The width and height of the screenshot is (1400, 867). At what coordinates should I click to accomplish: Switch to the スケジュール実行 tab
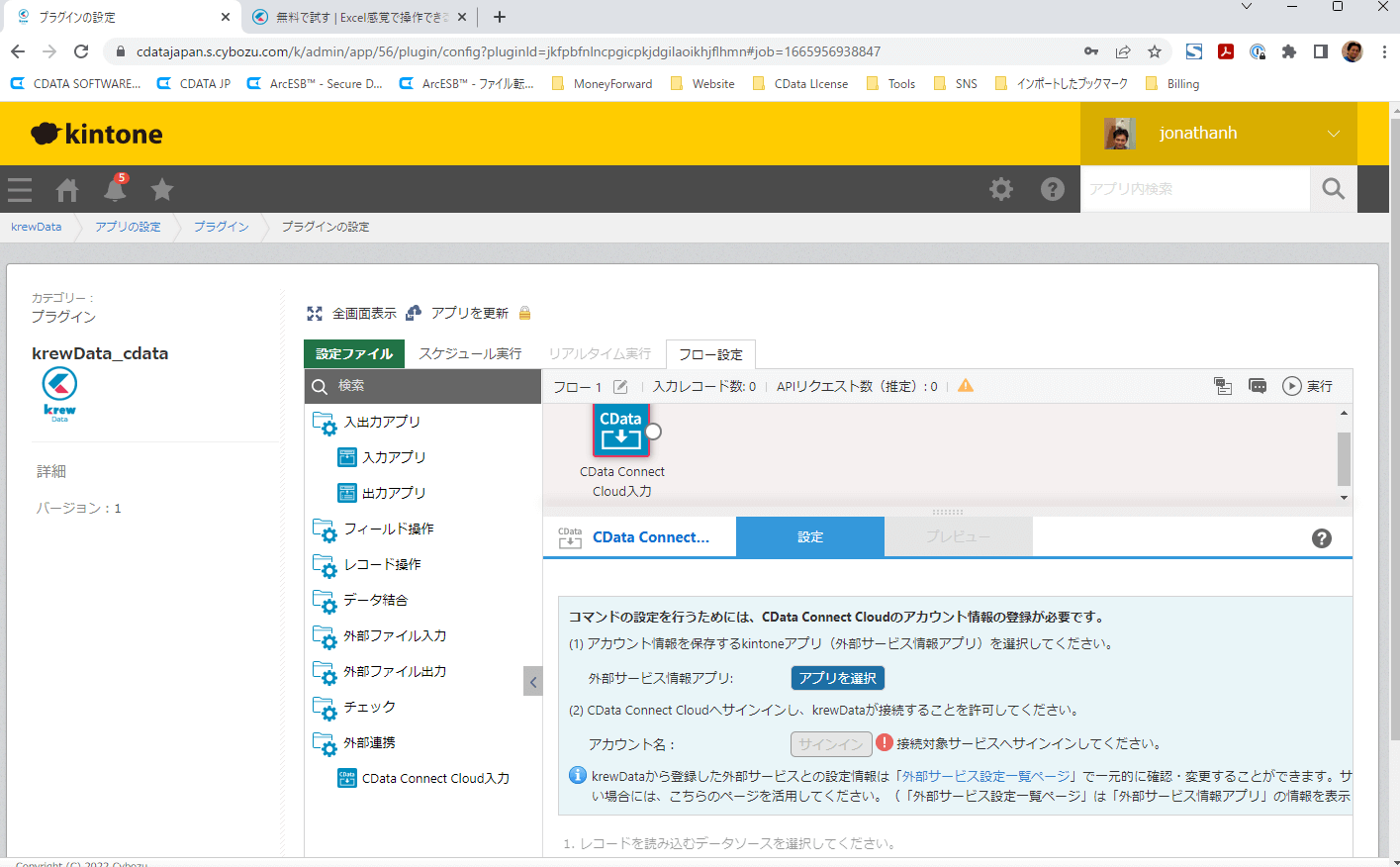coord(470,353)
